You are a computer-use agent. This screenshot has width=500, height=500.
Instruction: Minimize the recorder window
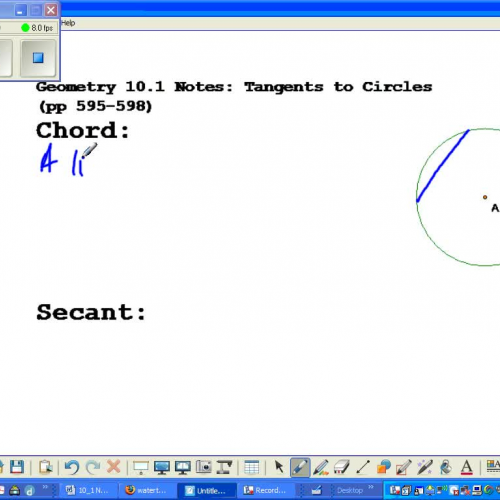pyautogui.click(x=20, y=10)
